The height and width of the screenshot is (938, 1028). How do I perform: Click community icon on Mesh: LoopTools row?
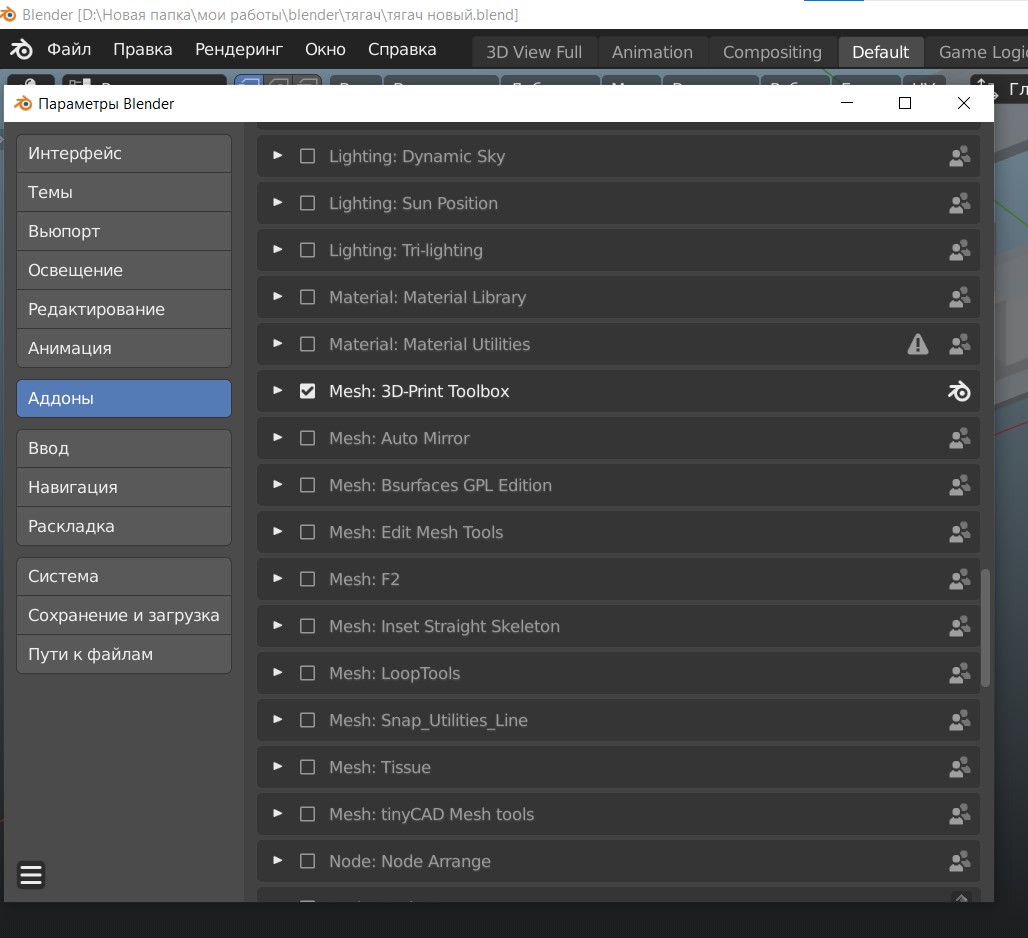click(959, 673)
